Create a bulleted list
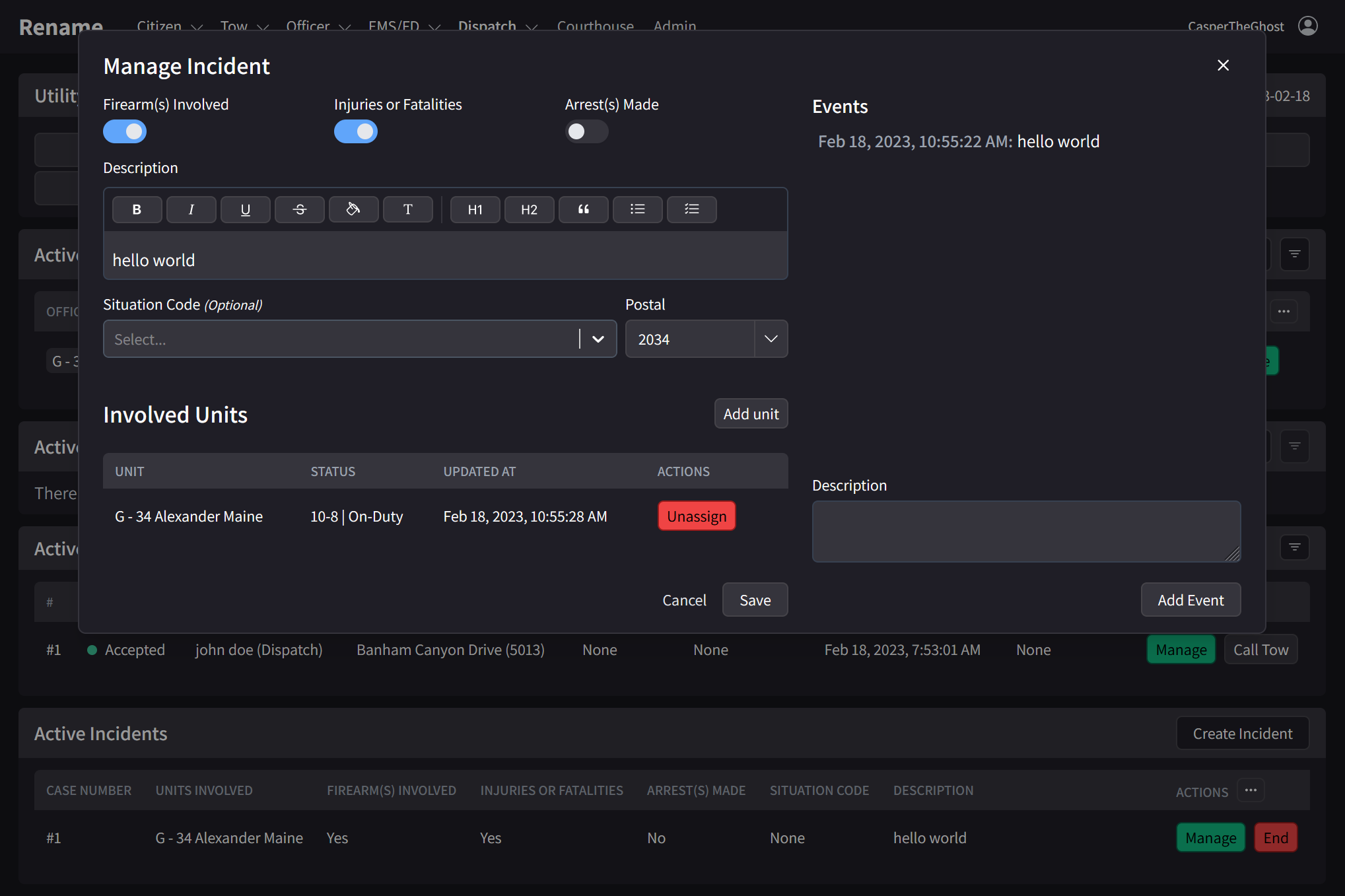Viewport: 1345px width, 896px height. [637, 209]
